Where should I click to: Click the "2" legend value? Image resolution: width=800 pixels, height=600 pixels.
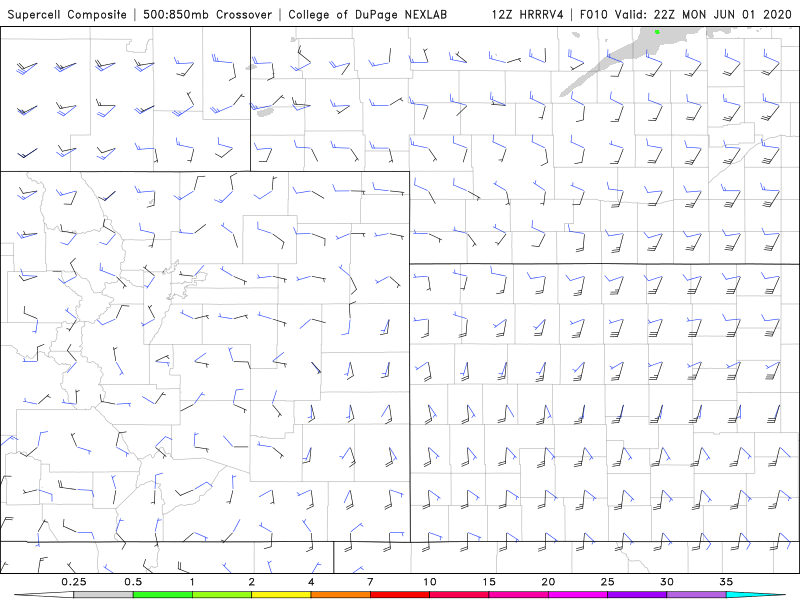[252, 582]
